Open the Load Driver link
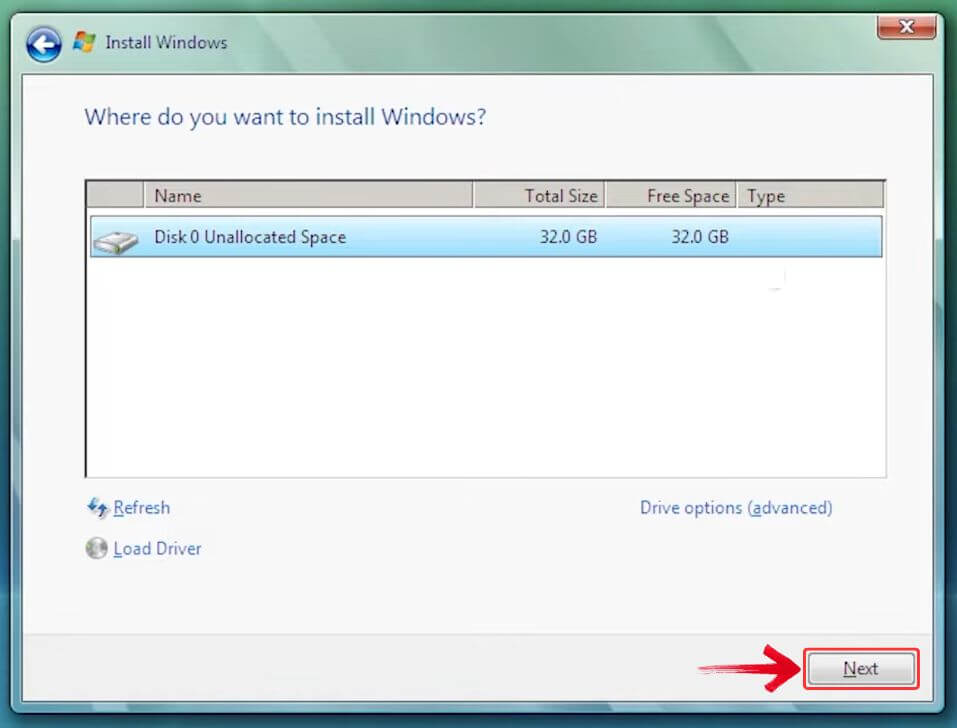The image size is (957, 728). pyautogui.click(x=157, y=549)
